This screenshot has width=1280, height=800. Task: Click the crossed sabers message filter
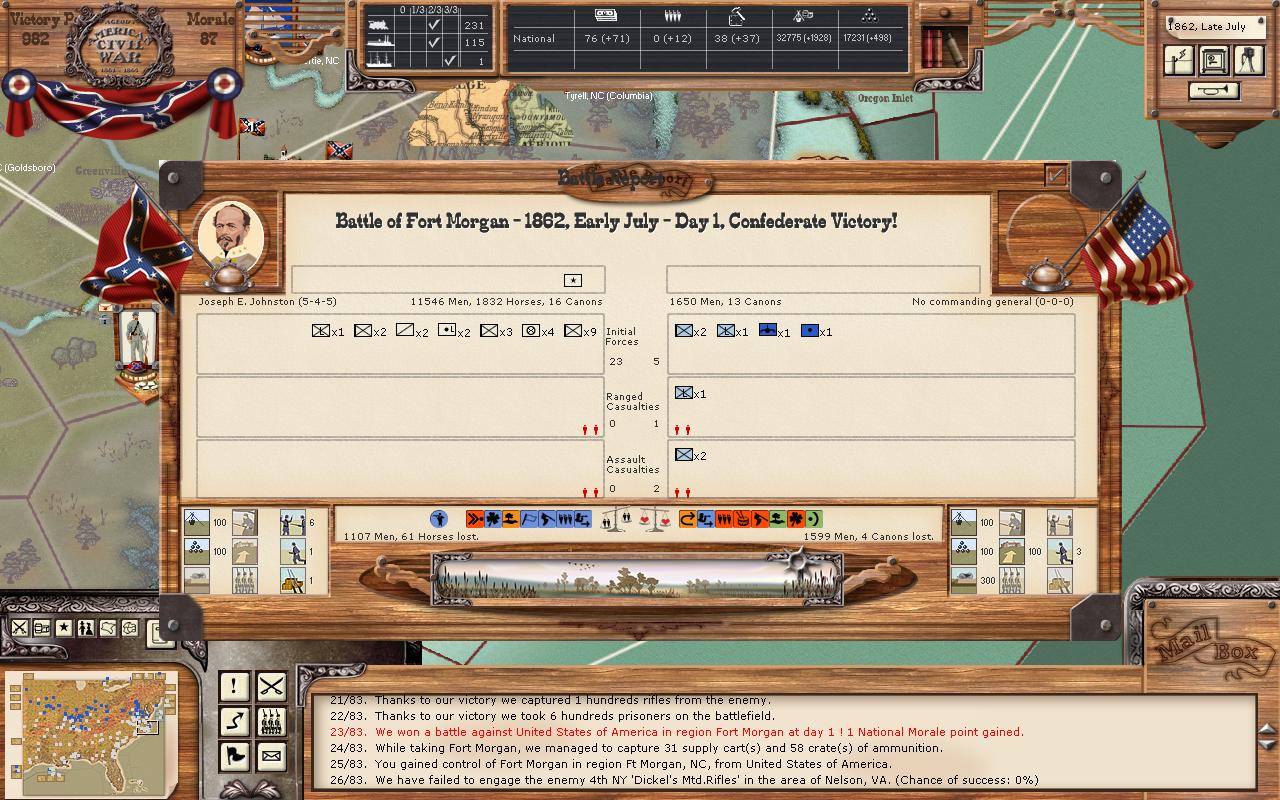click(271, 686)
